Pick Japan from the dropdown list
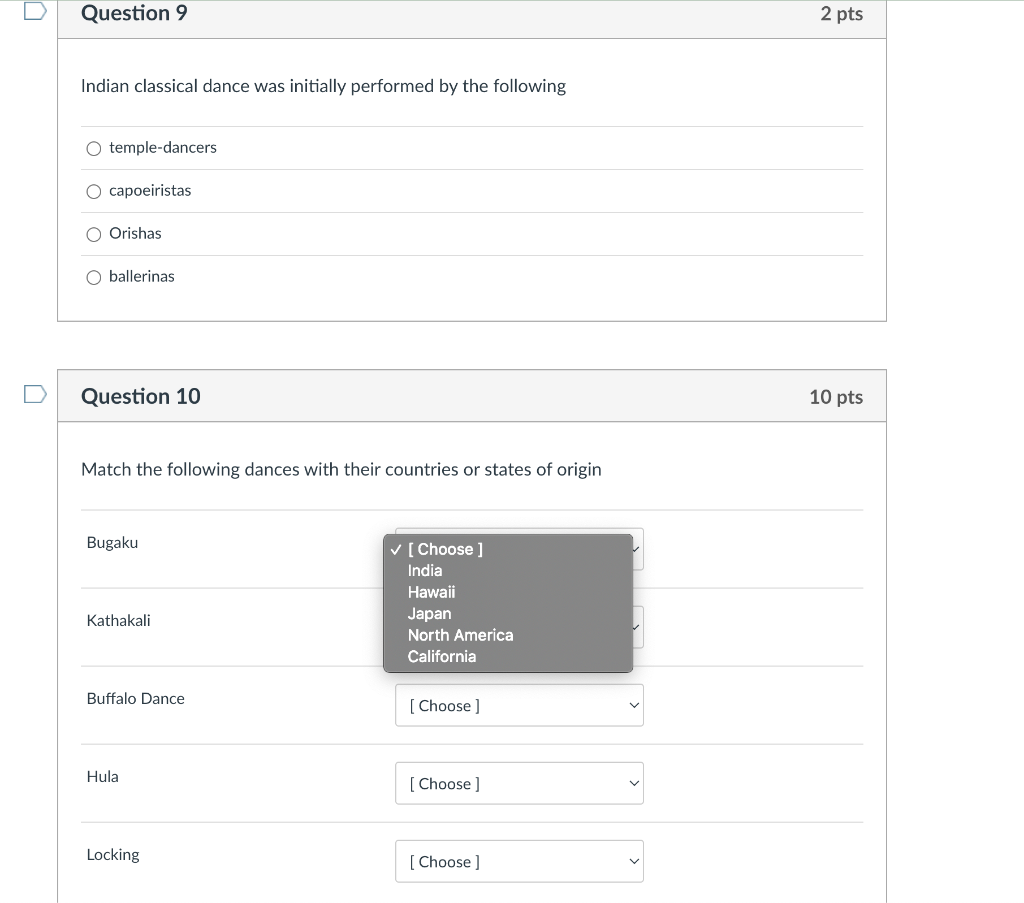1024x903 pixels. pyautogui.click(x=429, y=613)
